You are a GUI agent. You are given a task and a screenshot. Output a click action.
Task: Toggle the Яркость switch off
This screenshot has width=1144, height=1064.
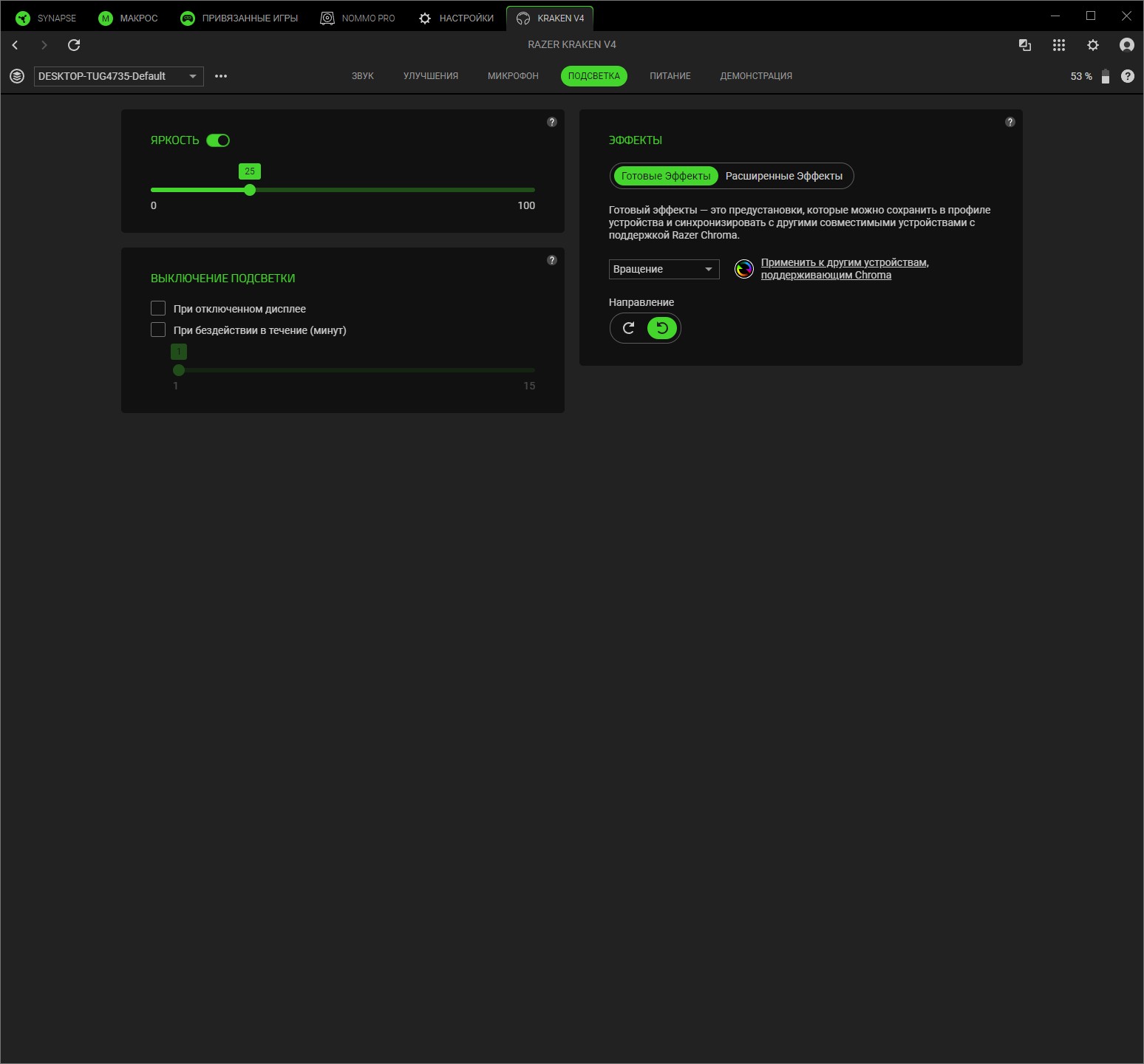coord(218,140)
